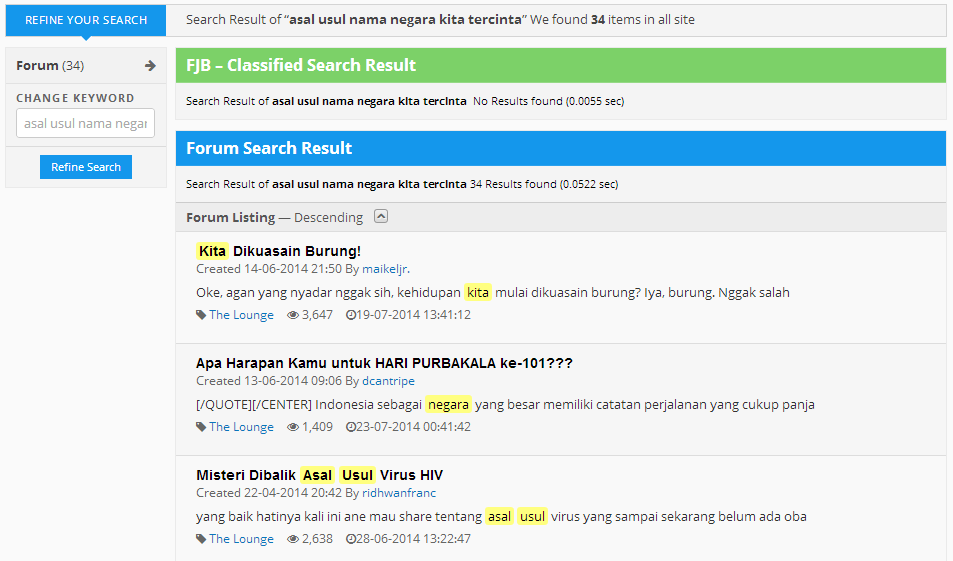Screen dimensions: 953x561
Task: Click the tag icon in the HARI PURBAKALA result
Action: (201, 427)
